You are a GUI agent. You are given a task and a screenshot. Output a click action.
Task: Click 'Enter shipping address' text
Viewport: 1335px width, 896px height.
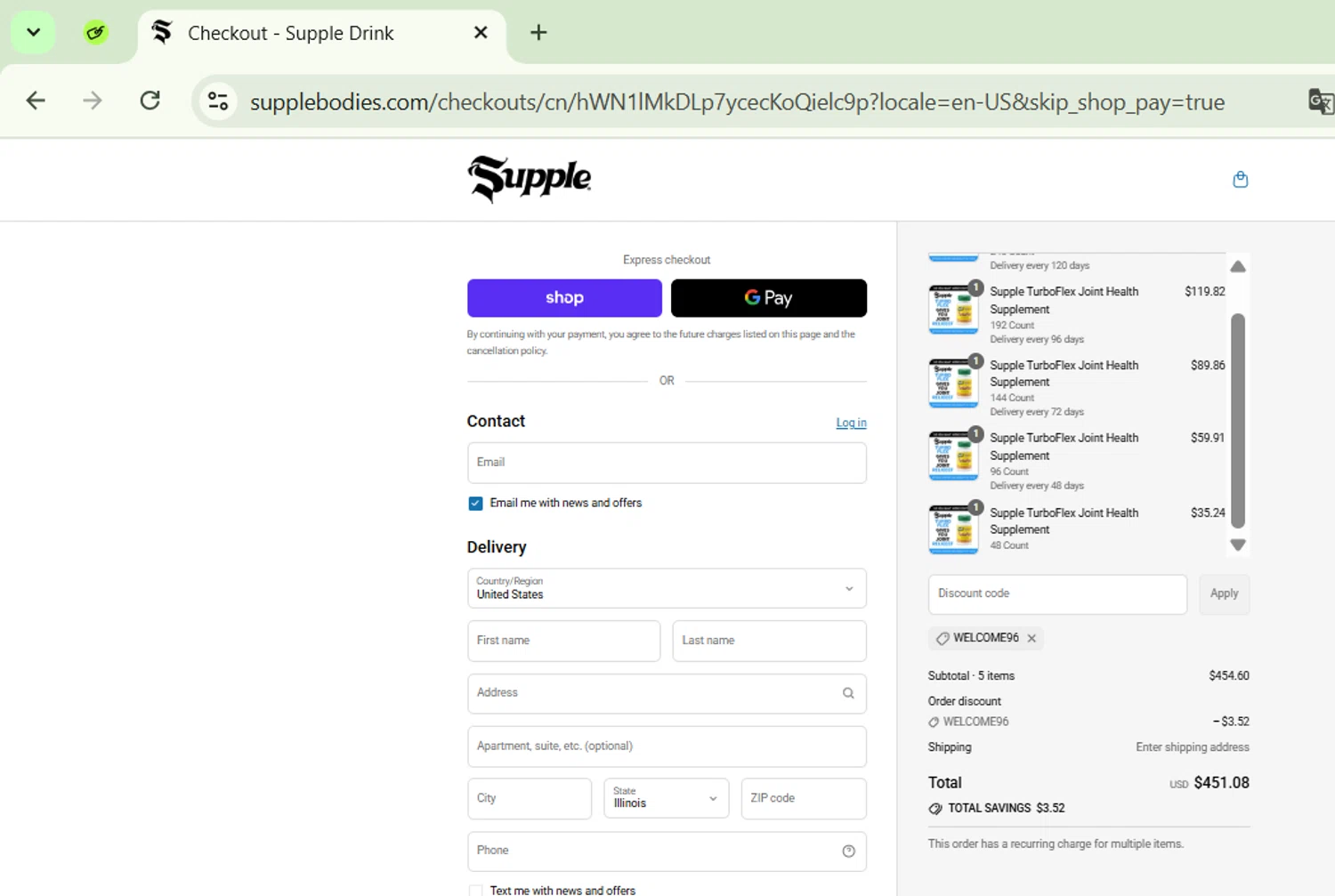[1193, 747]
